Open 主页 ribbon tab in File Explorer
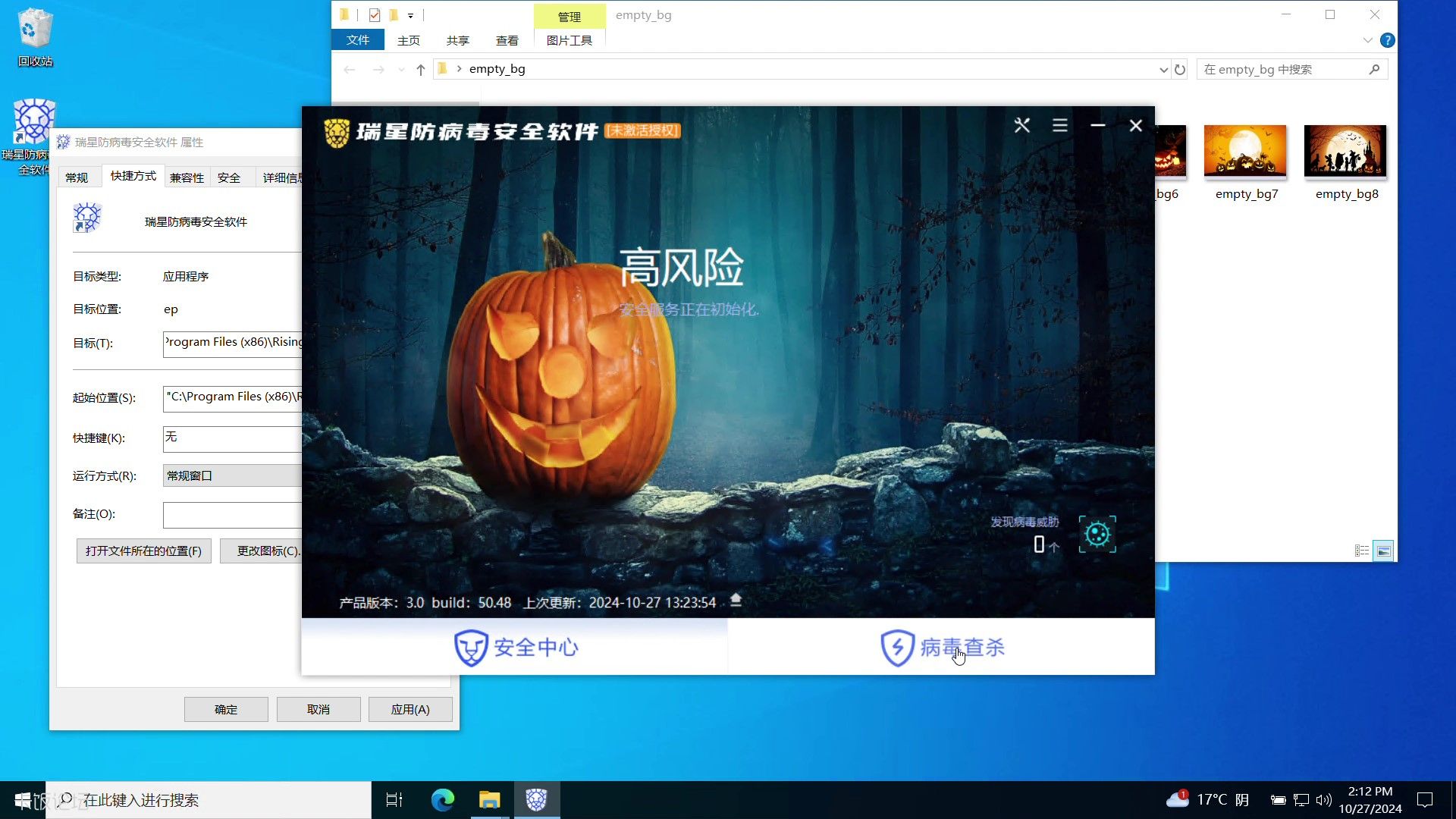Image resolution: width=1456 pixels, height=819 pixels. point(409,40)
